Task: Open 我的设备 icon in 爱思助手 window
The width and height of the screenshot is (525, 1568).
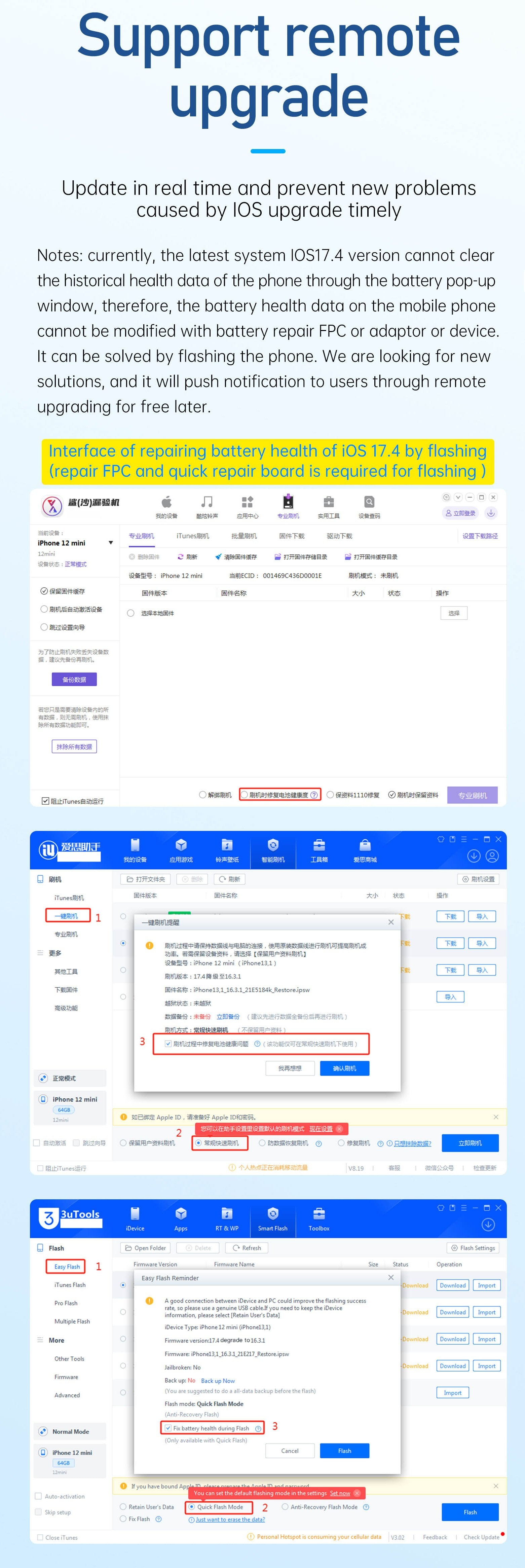Action: click(x=135, y=845)
